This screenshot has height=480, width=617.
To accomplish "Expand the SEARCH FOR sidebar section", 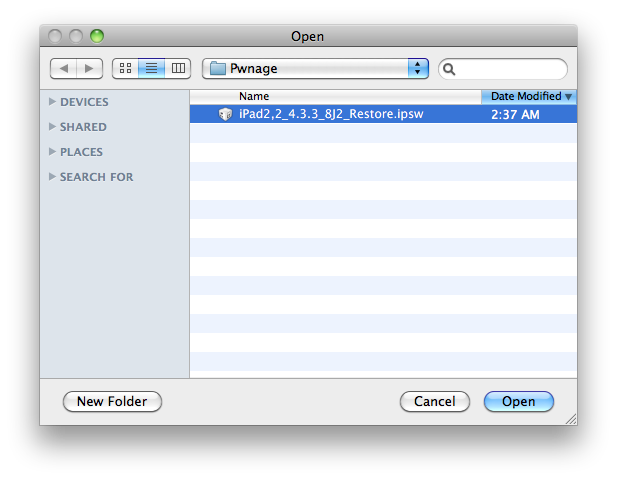I will (x=52, y=177).
